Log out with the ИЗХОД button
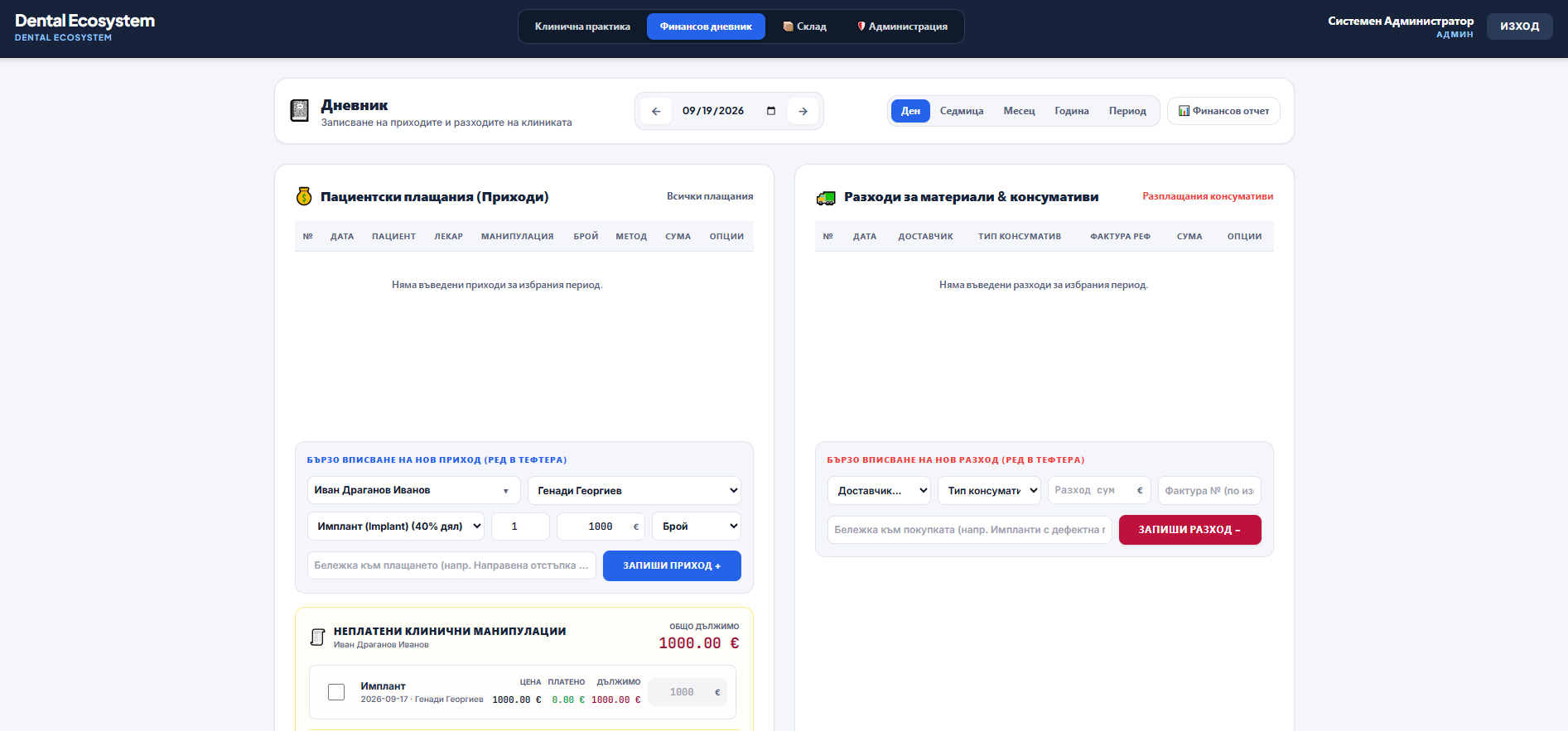This screenshot has width=1568, height=731. coord(1520,26)
